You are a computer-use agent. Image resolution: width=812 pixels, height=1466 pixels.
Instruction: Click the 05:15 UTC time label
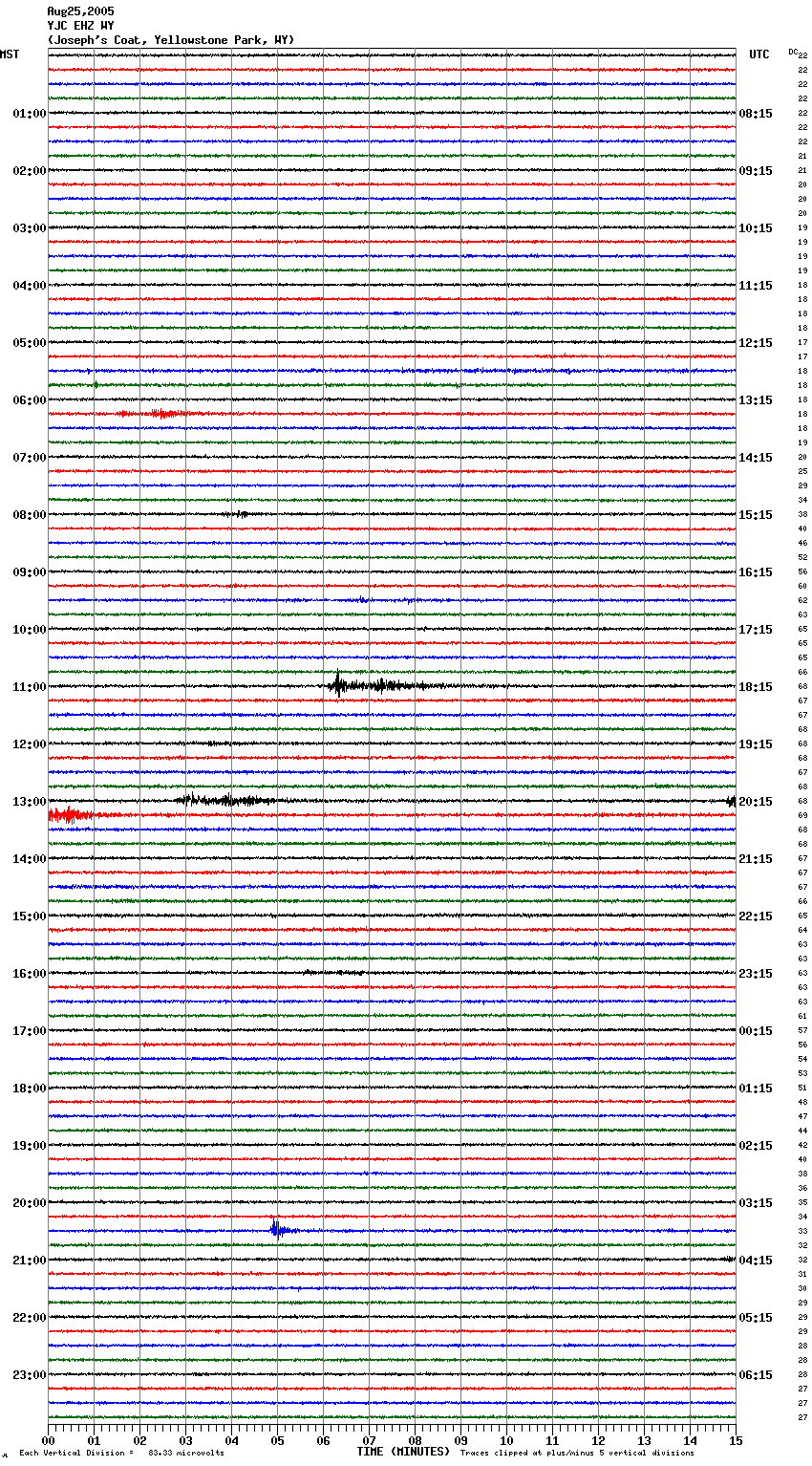click(756, 1318)
